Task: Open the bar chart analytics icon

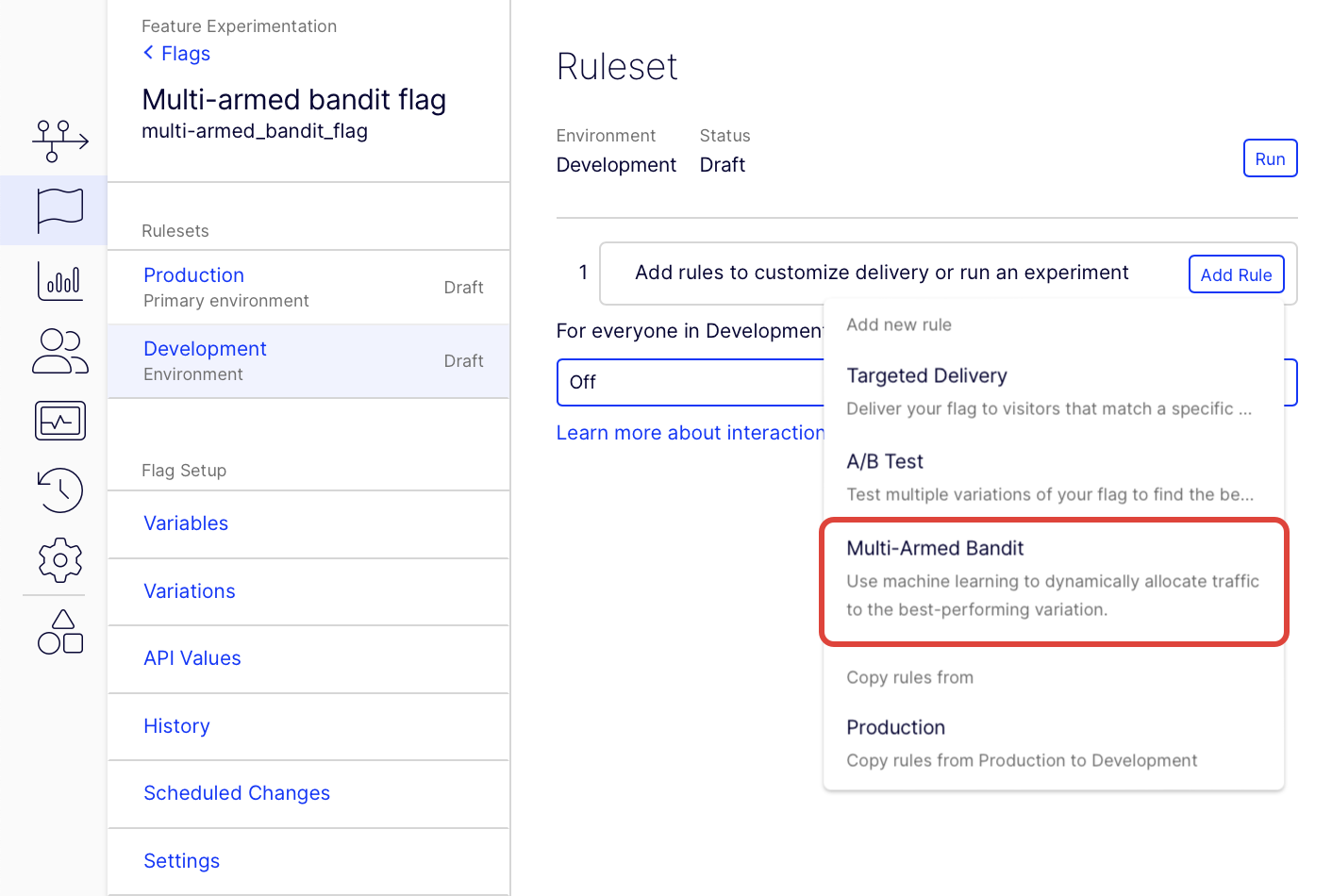Action: click(59, 281)
